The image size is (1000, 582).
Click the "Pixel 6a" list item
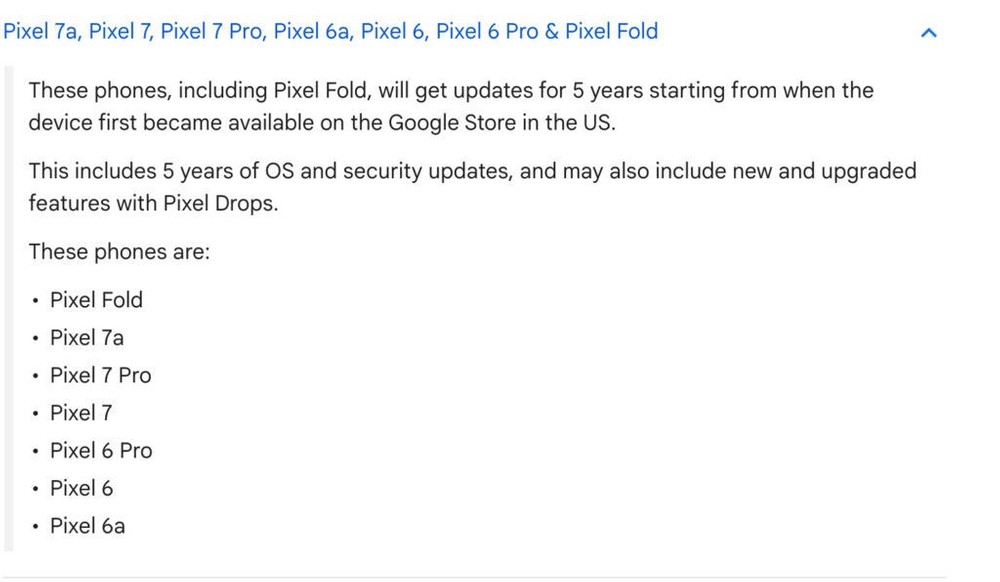(x=87, y=526)
